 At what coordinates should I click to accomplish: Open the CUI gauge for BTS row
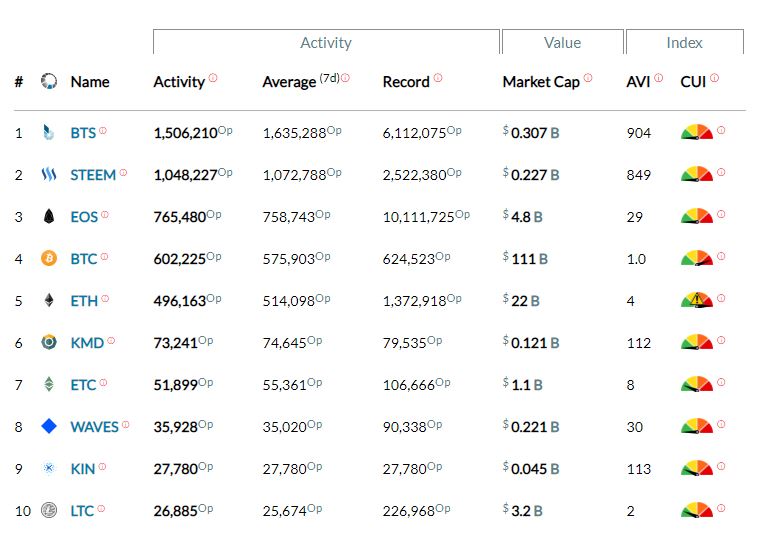point(697,132)
